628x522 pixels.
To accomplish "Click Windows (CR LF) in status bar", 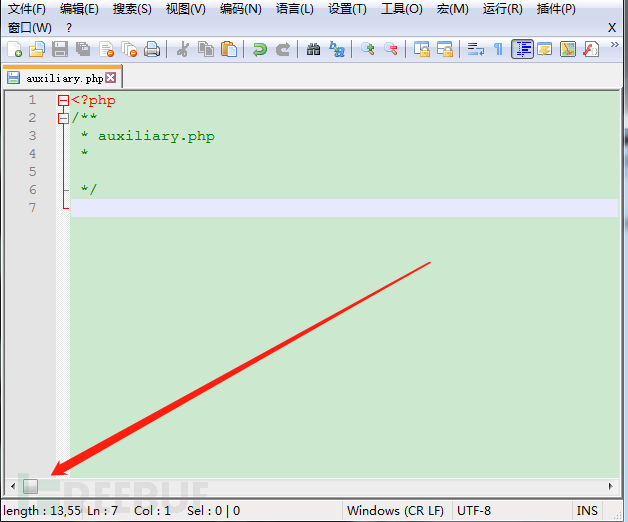I will click(395, 510).
